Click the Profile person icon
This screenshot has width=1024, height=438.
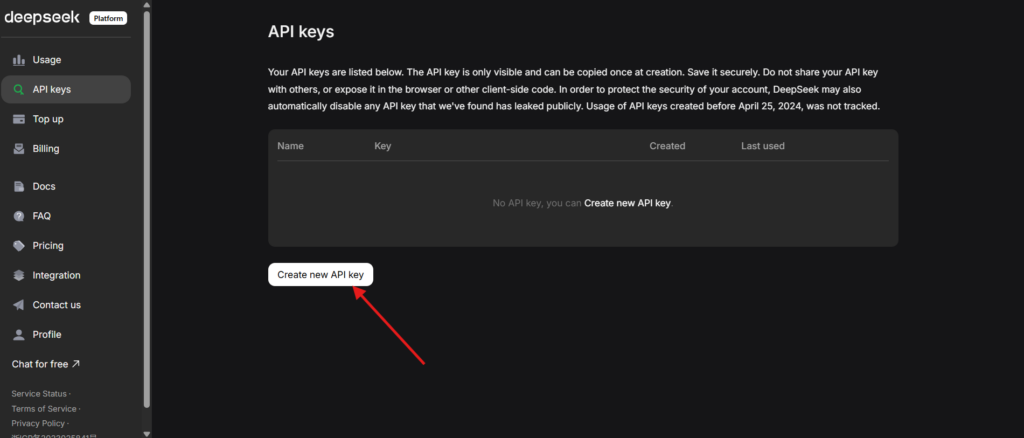click(x=19, y=335)
